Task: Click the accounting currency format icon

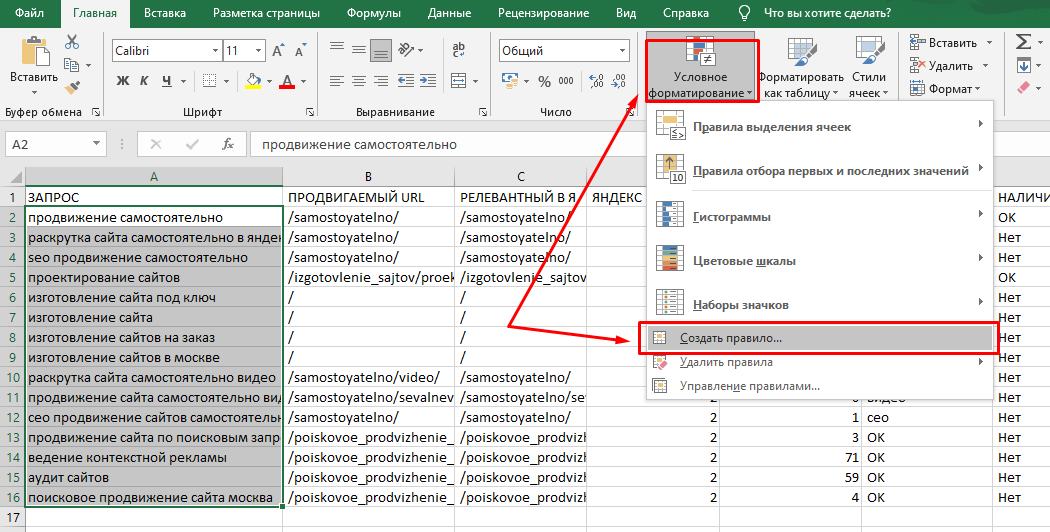Action: 510,81
